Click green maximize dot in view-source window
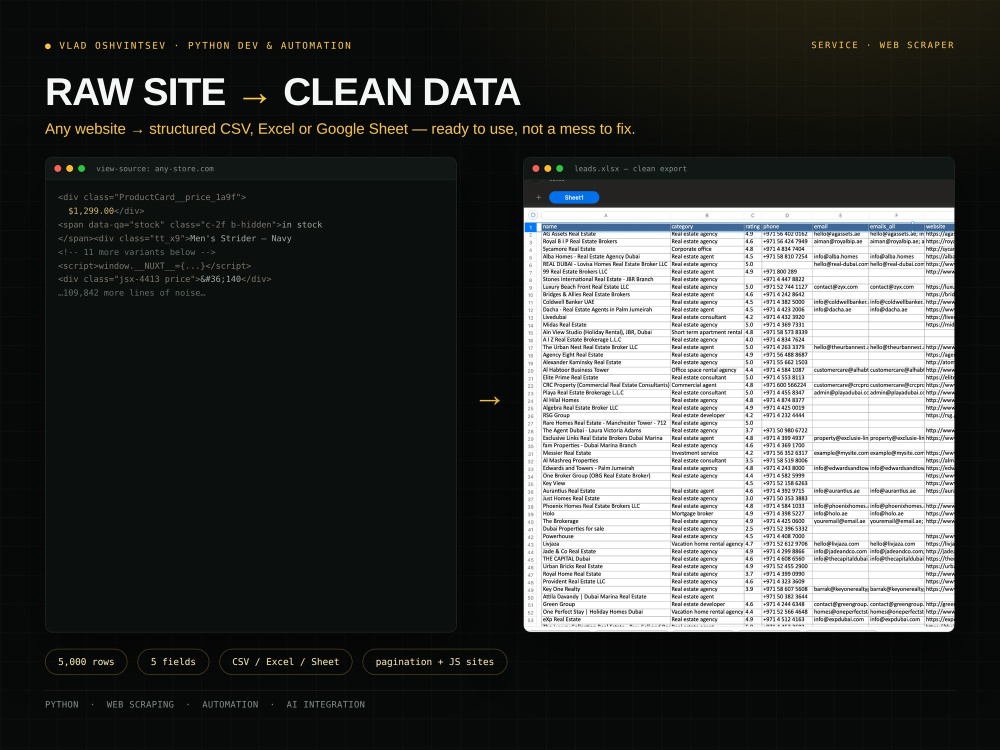 point(82,169)
